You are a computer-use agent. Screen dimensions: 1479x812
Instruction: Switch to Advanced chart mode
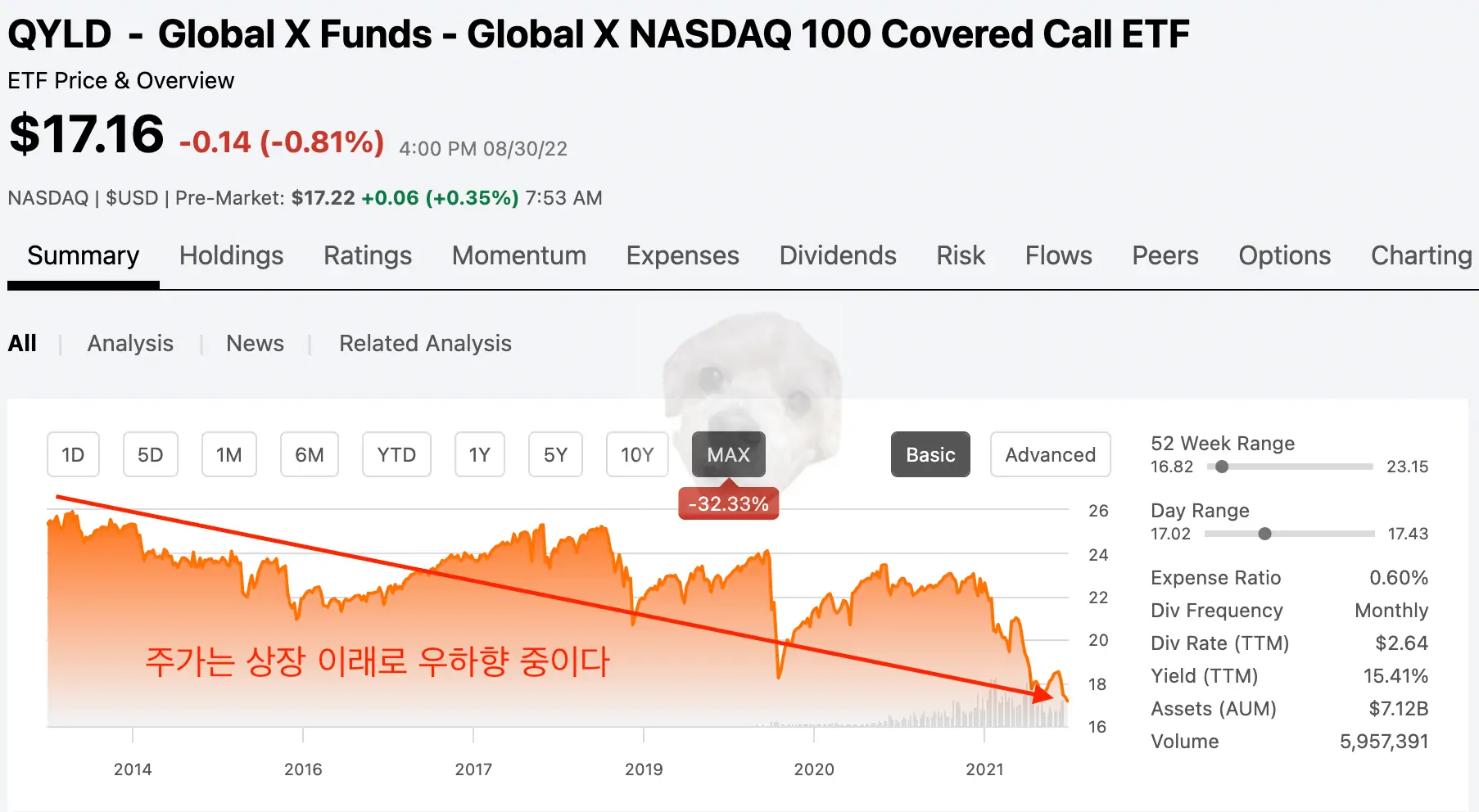click(x=1050, y=454)
